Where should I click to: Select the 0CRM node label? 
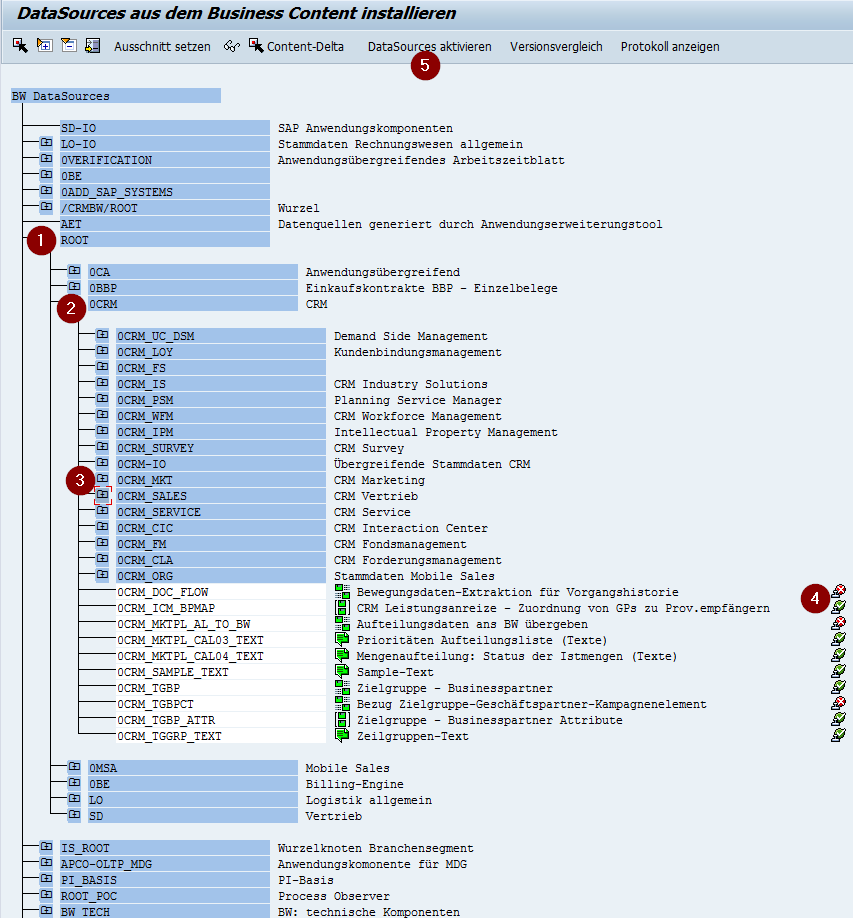point(193,304)
